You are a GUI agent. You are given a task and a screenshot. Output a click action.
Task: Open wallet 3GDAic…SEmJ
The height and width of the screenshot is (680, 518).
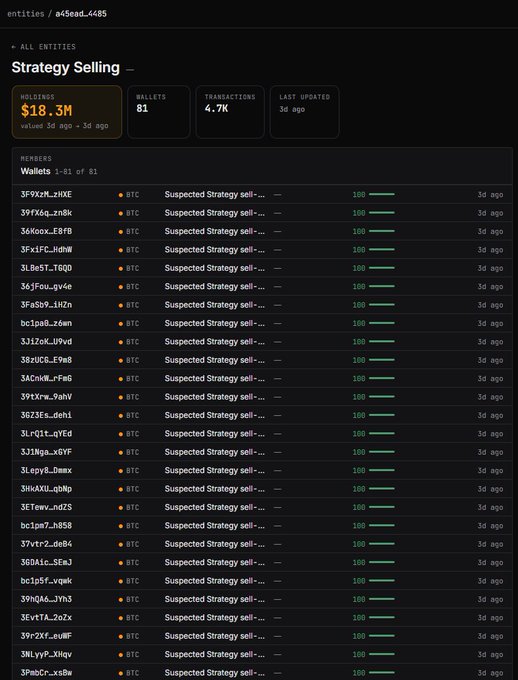tap(46, 562)
